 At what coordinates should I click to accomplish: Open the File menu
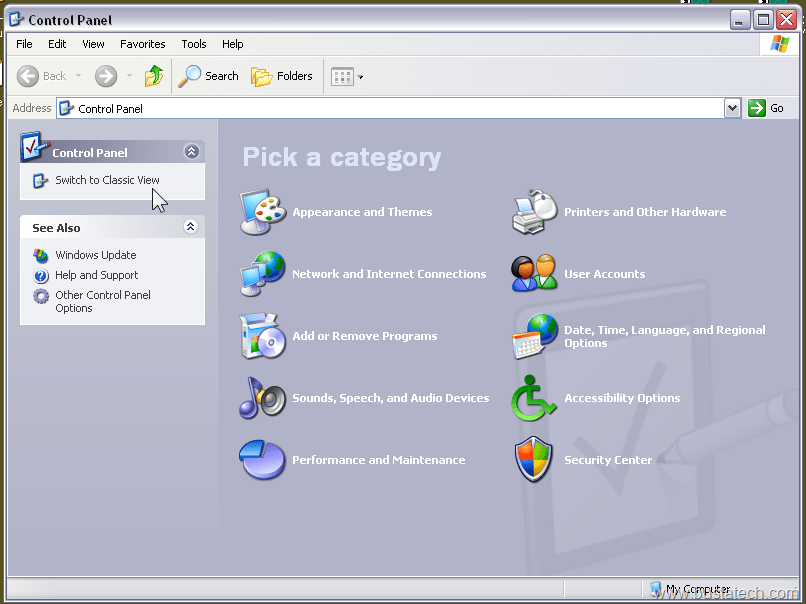[x=24, y=44]
